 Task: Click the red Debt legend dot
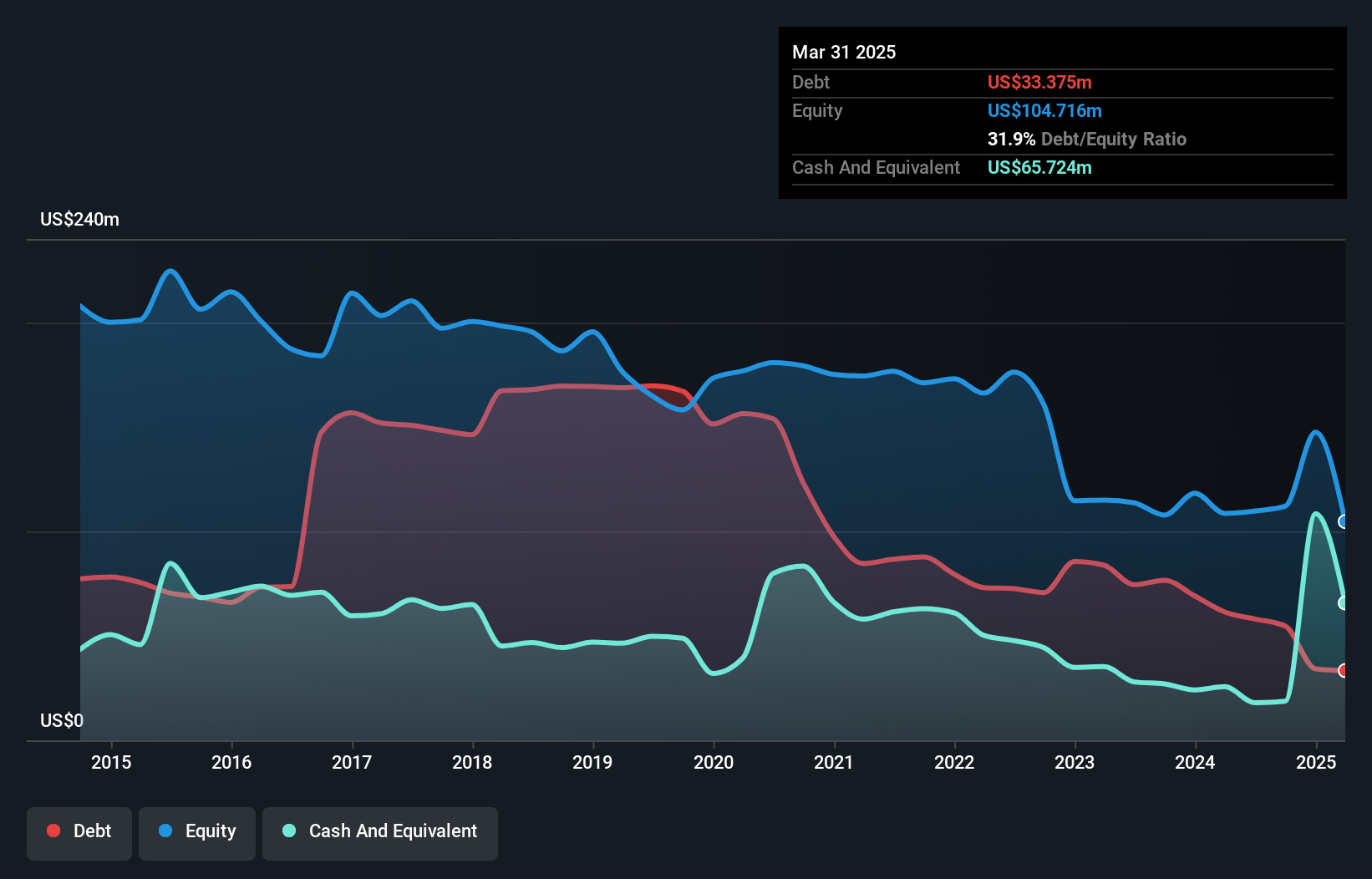pyautogui.click(x=53, y=831)
